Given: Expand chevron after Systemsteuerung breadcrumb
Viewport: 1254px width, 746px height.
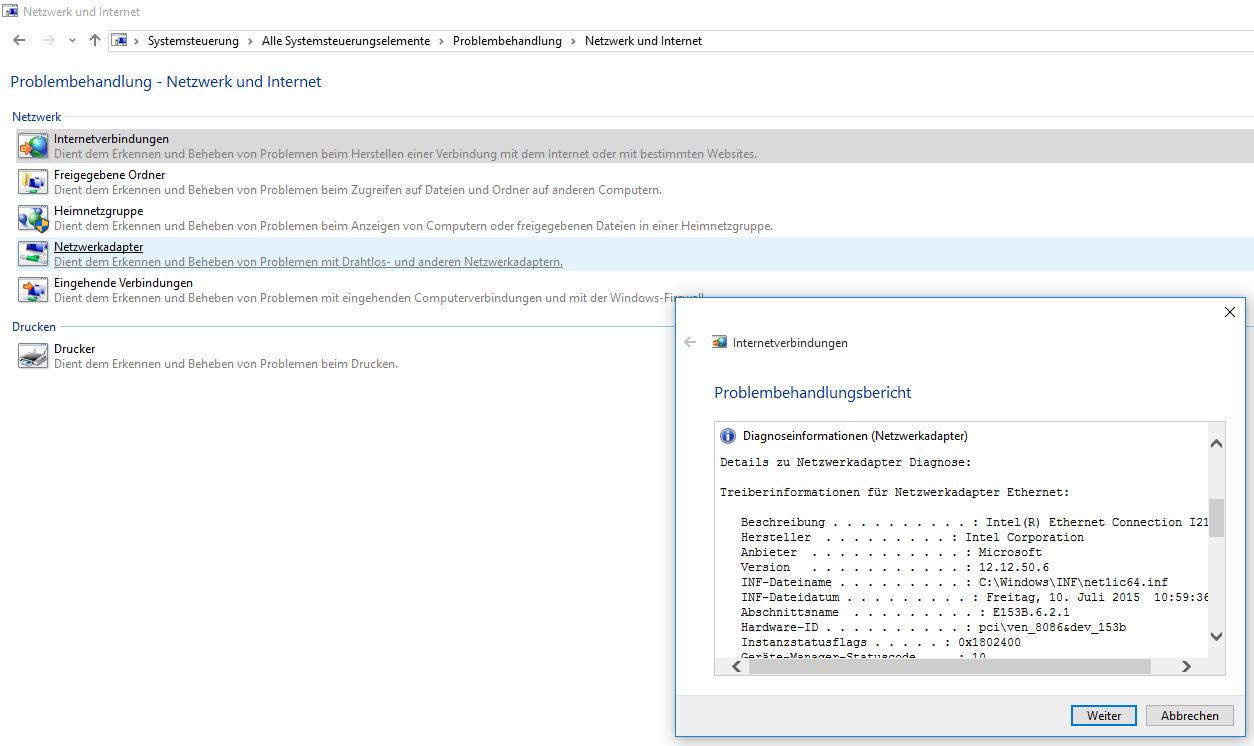Looking at the screenshot, I should tap(250, 41).
